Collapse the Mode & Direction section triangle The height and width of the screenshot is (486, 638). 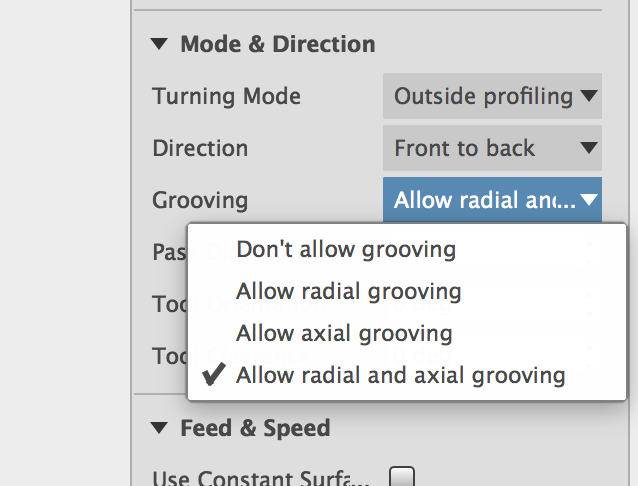[159, 44]
